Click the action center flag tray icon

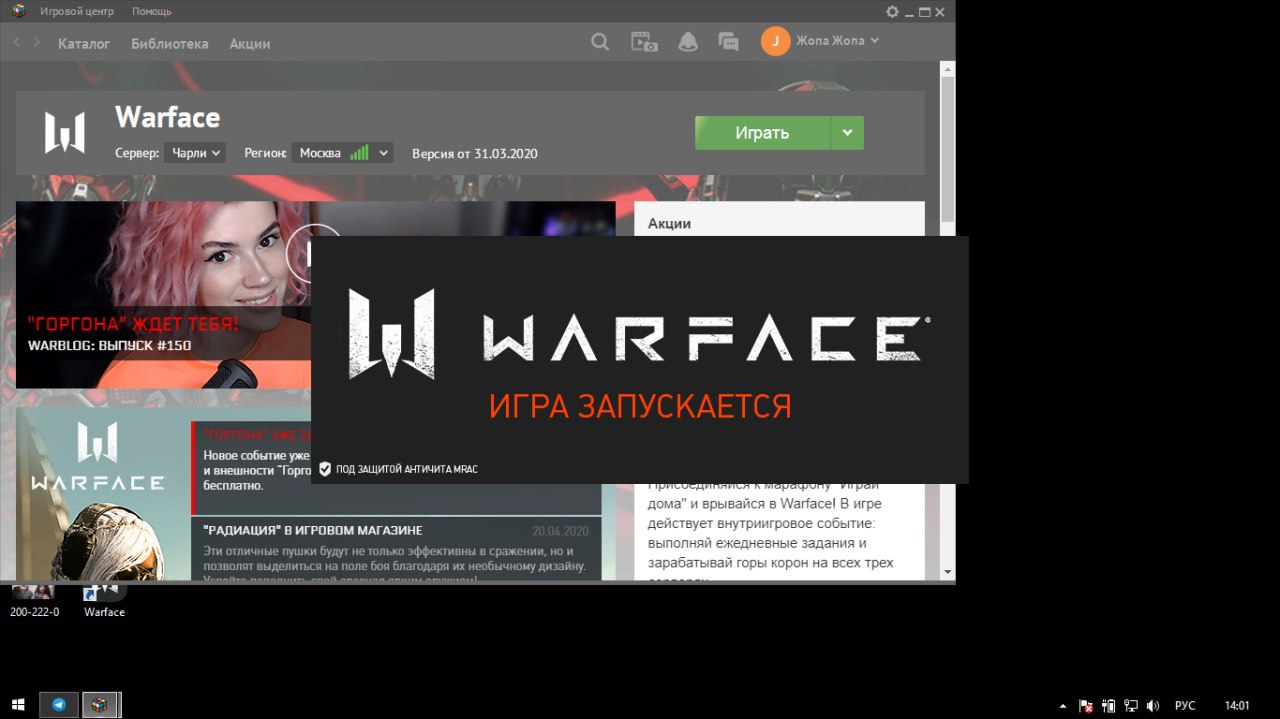point(1087,706)
